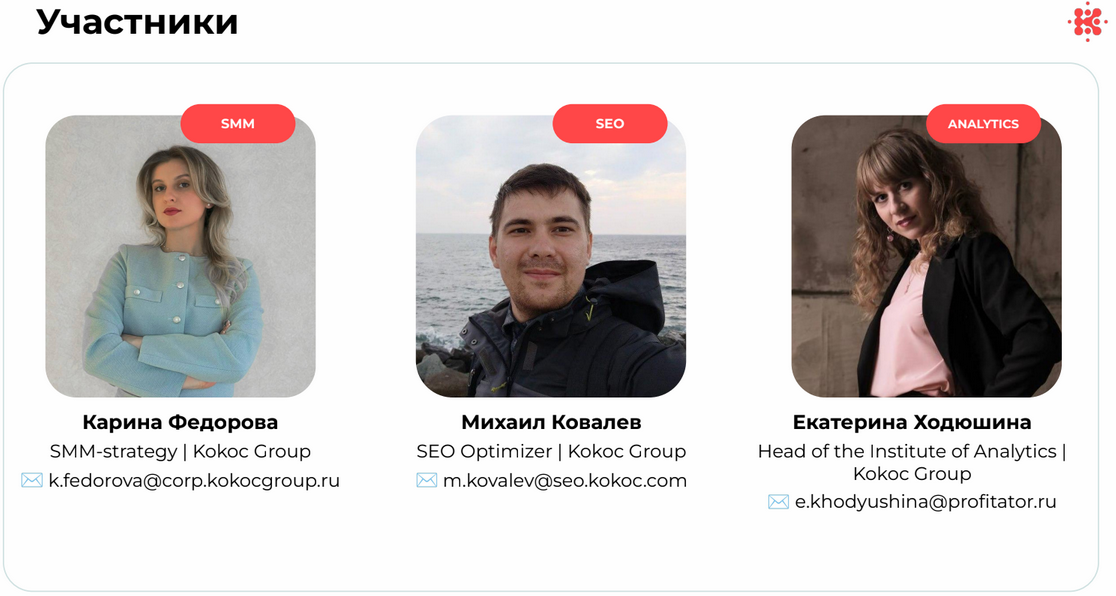
Task: Click the SEO Optimizer | Kokoc Group job title
Action: click(551, 451)
